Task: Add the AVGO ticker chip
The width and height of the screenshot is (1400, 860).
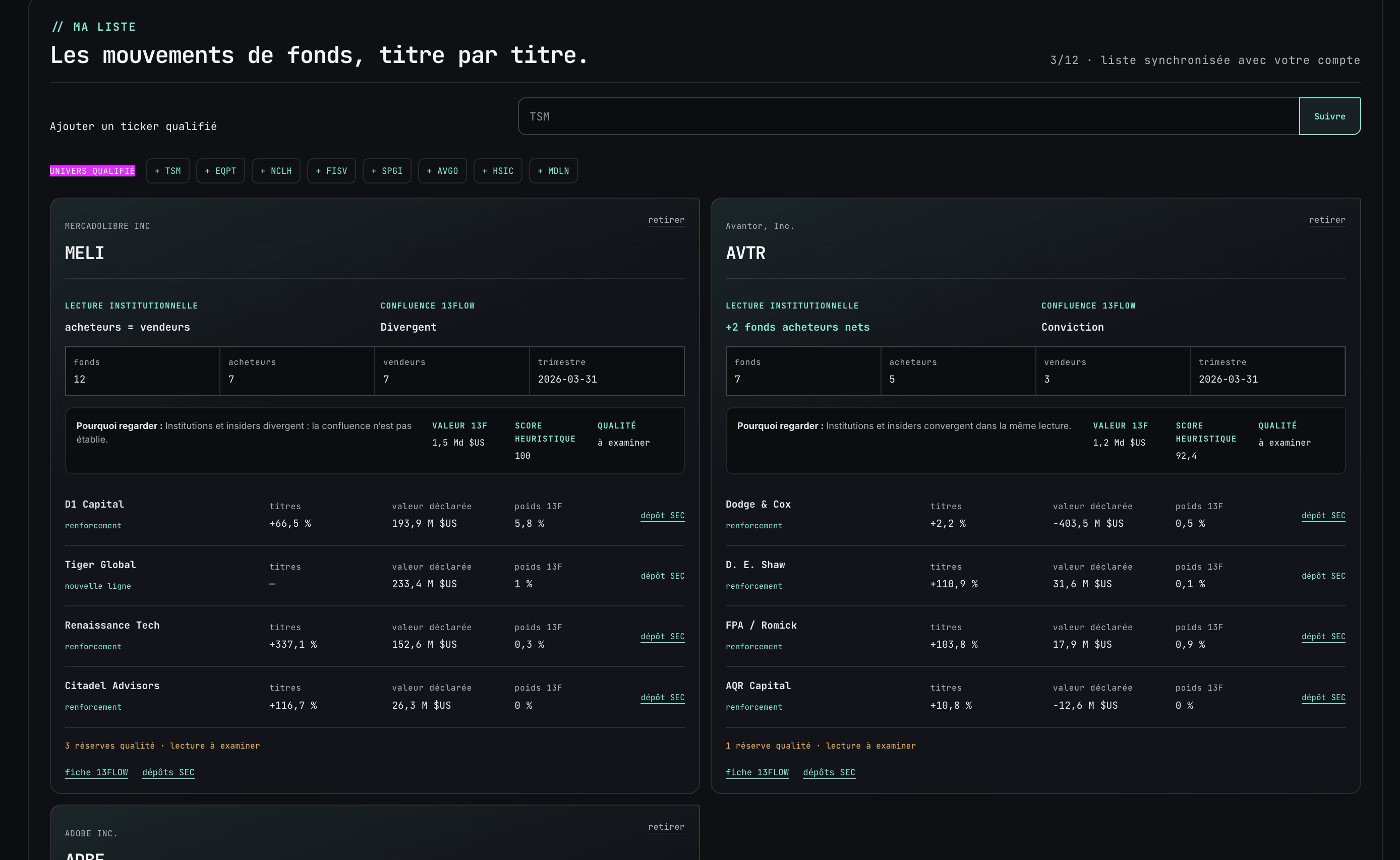Action: (443, 170)
